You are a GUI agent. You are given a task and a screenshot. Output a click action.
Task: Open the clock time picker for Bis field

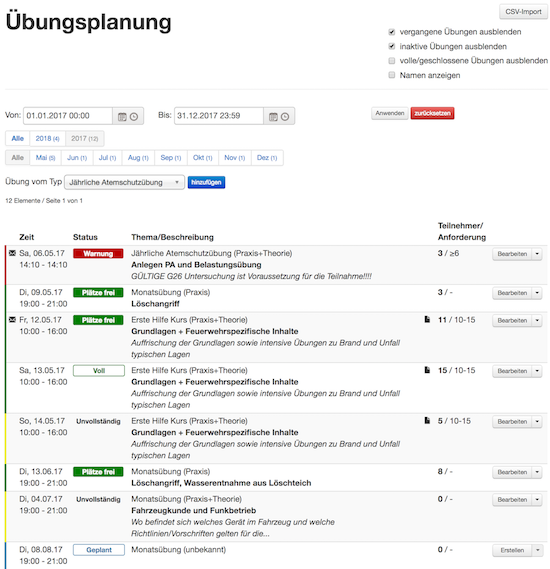[x=285, y=116]
